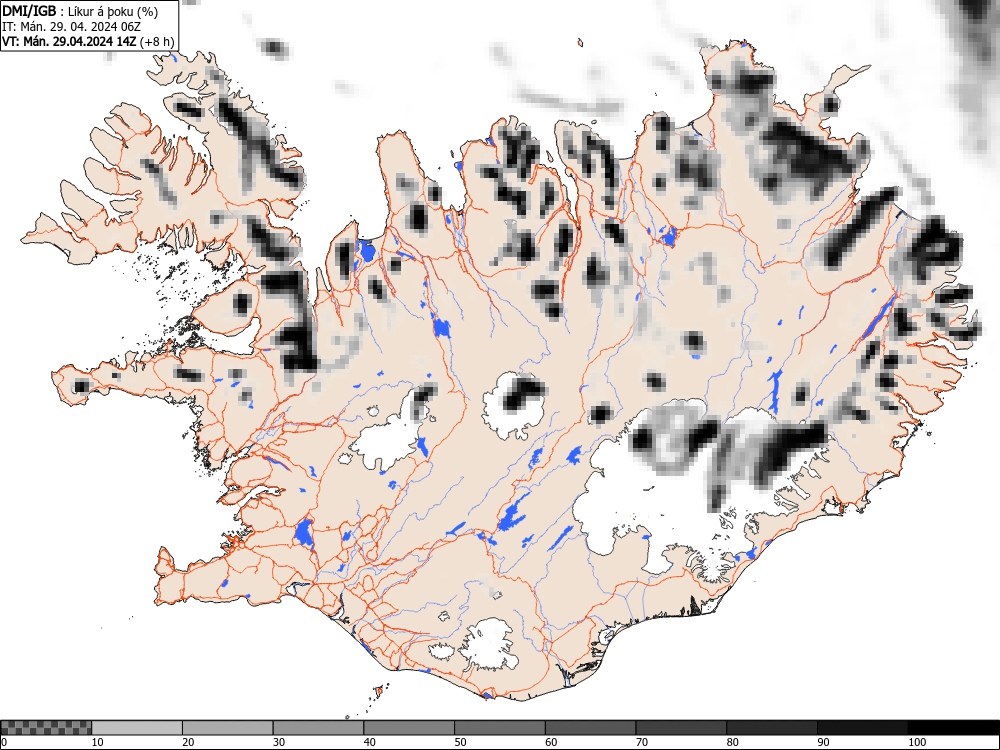Screen dimensions: 1000x750
Task: Select the 70–80 percent legend swatch
Action: pos(681,728)
